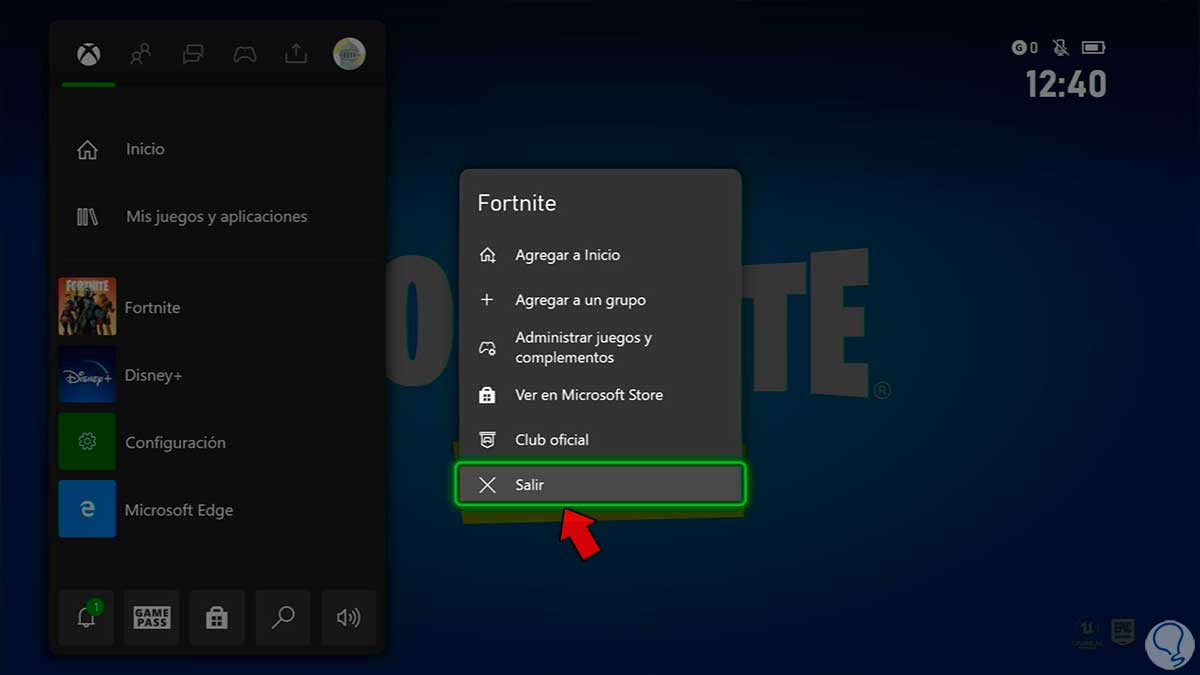The image size is (1200, 675).
Task: Click the controller battery status icon
Action: [1093, 47]
